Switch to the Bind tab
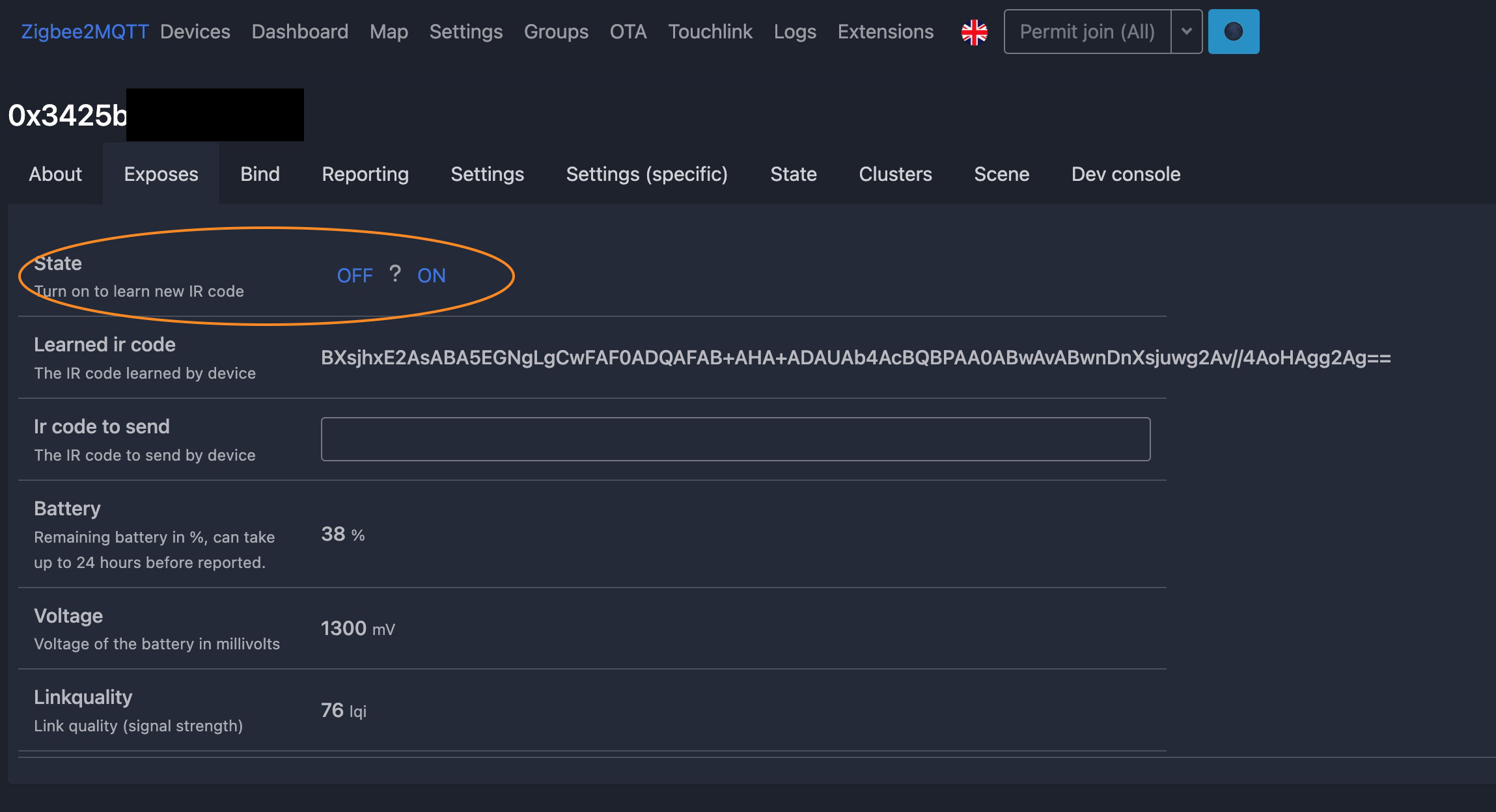 (260, 174)
